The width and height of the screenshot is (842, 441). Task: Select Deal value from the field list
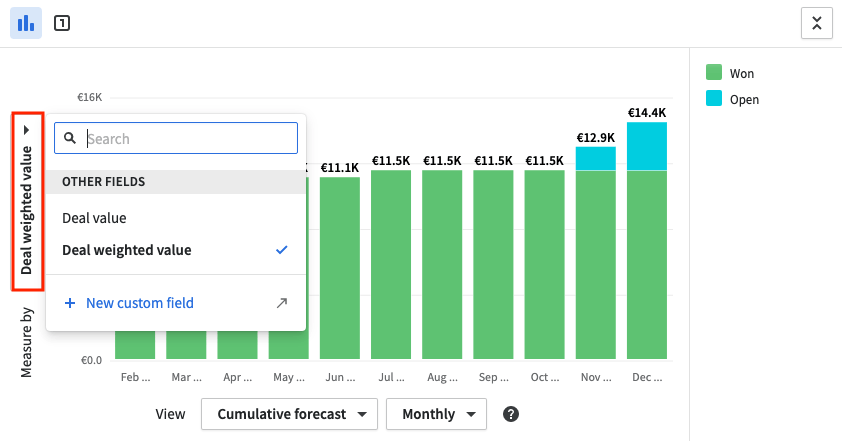tap(94, 217)
